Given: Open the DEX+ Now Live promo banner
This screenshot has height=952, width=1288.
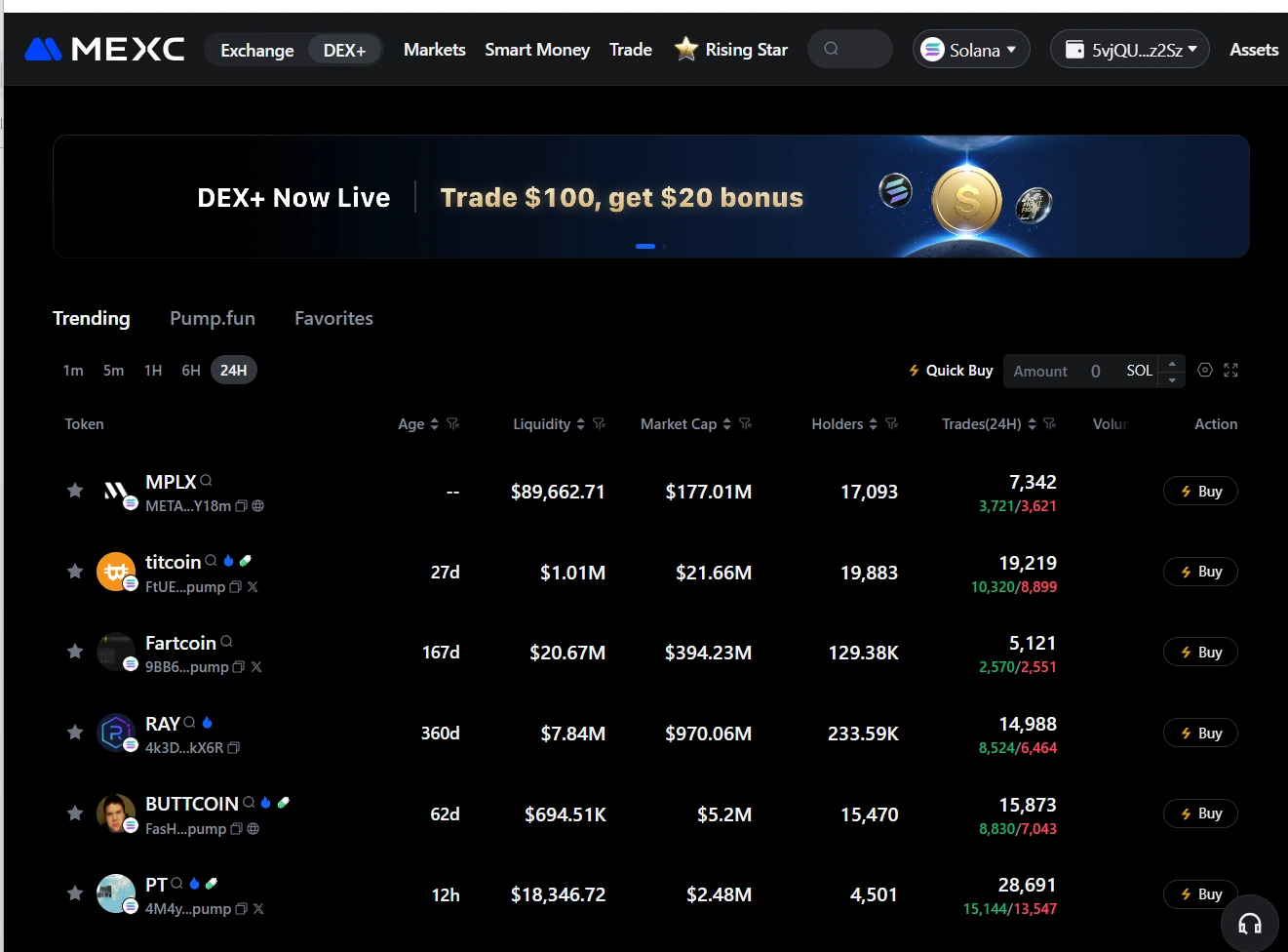Looking at the screenshot, I should 651,196.
